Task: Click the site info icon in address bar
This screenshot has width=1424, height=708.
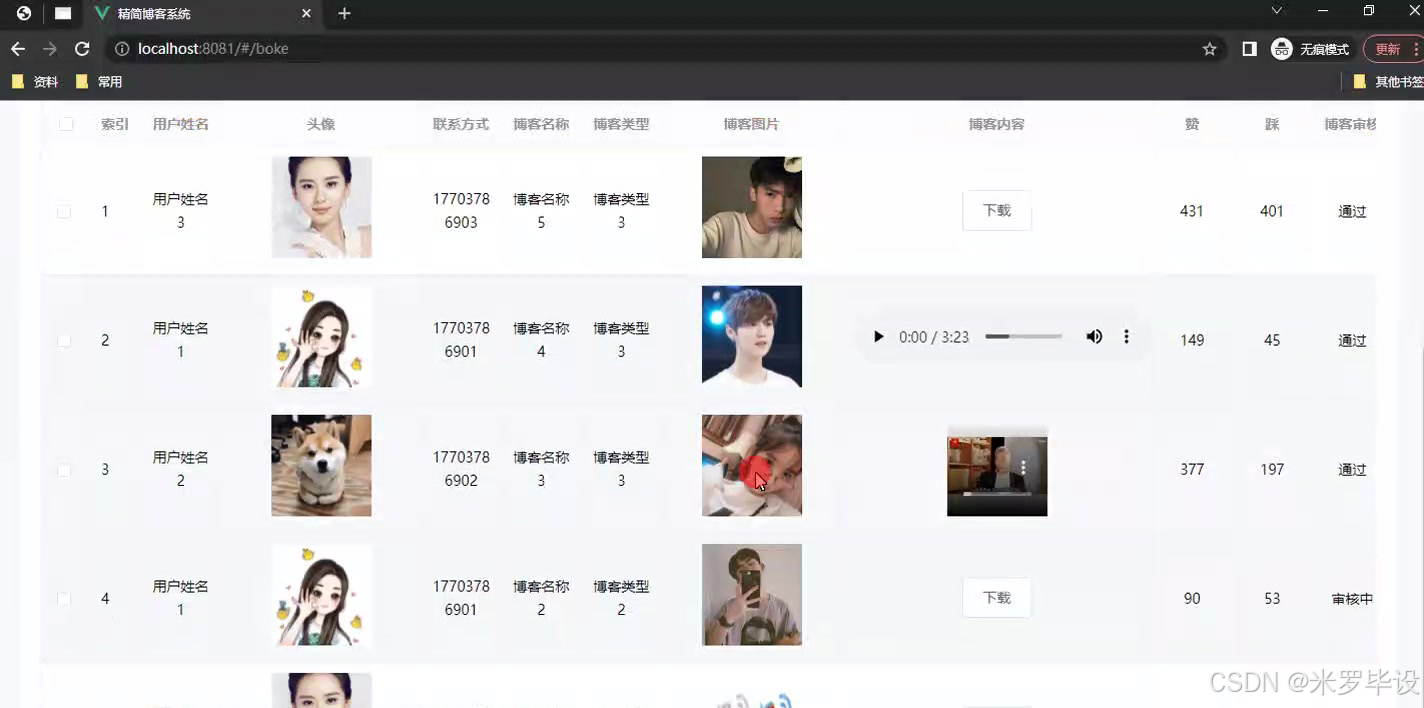Action: pyautogui.click(x=122, y=49)
